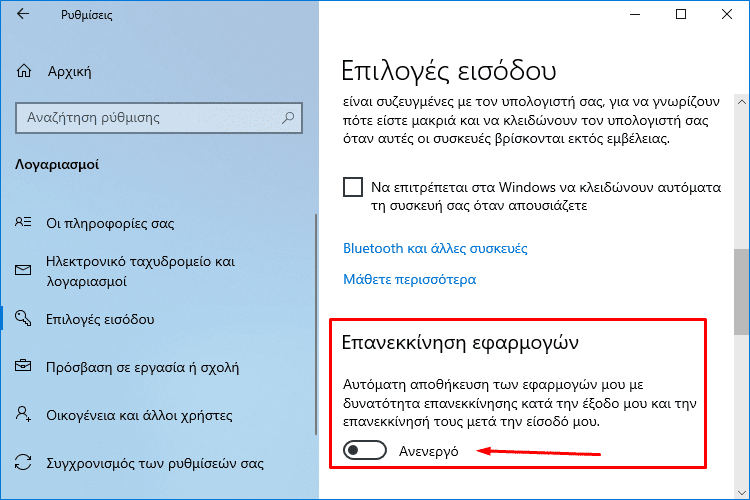
Task: Click the content scrollbar up arrow
Action: [x=742, y=102]
